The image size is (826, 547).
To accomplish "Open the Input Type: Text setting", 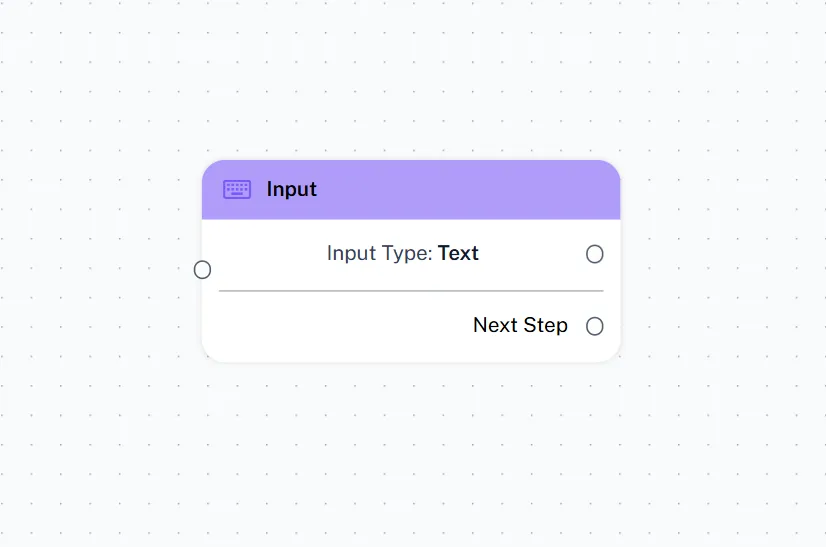I will (402, 254).
